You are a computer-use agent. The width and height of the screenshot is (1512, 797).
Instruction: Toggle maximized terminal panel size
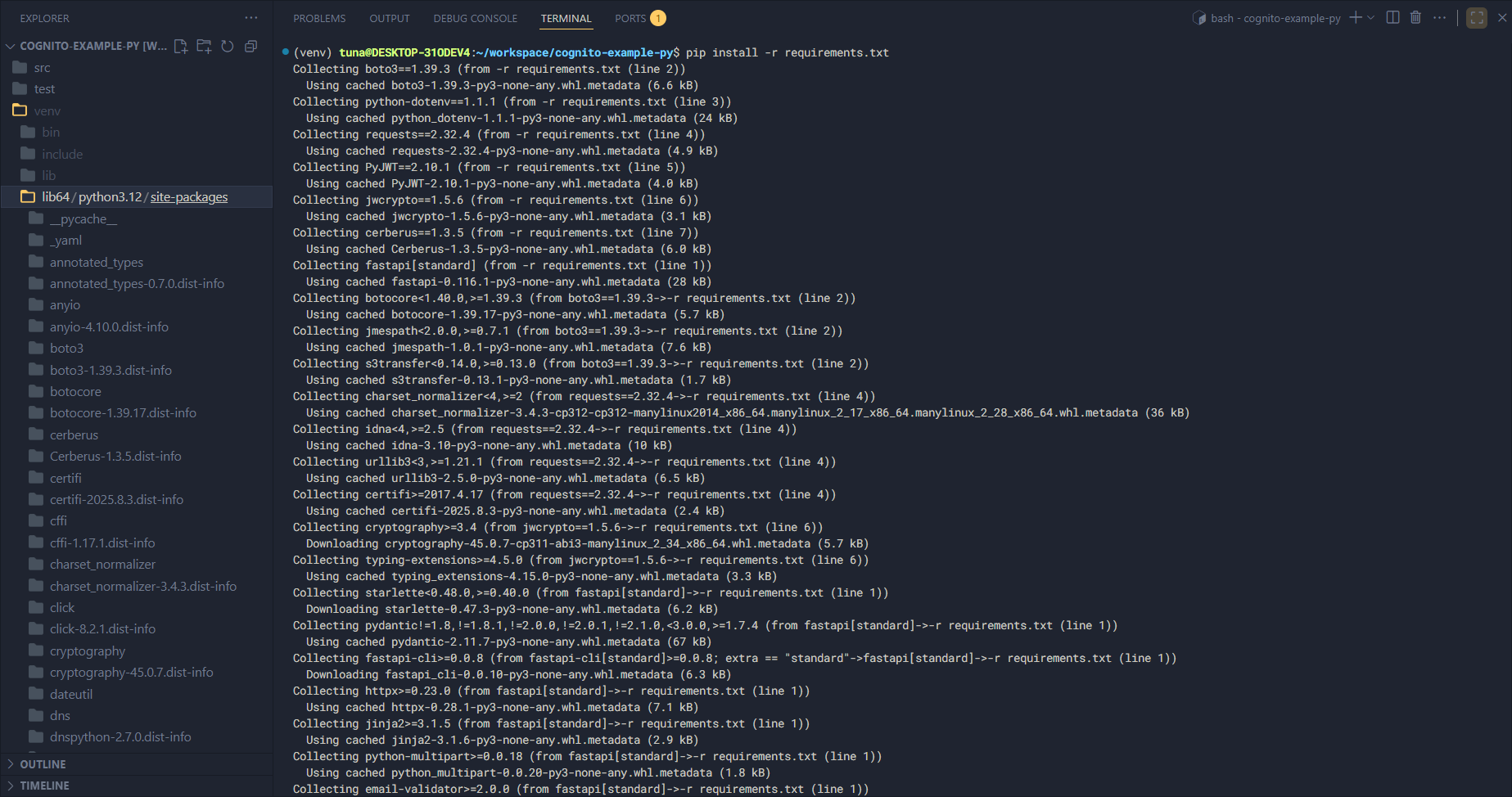[x=1477, y=18]
